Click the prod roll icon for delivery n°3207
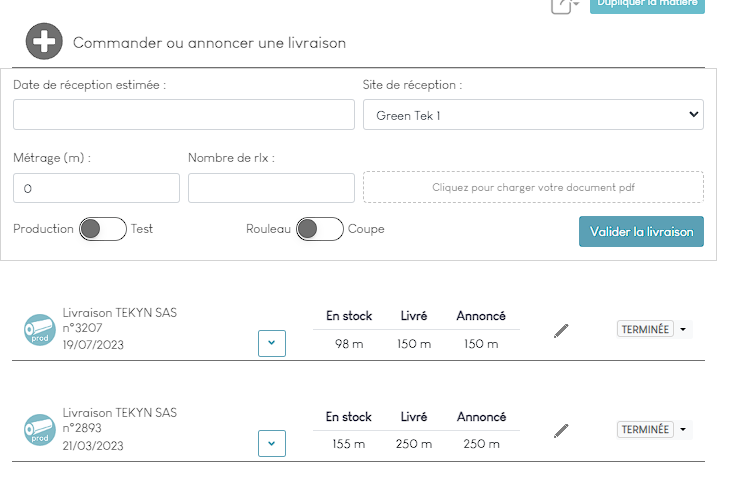This screenshot has width=738, height=477. (x=40, y=329)
